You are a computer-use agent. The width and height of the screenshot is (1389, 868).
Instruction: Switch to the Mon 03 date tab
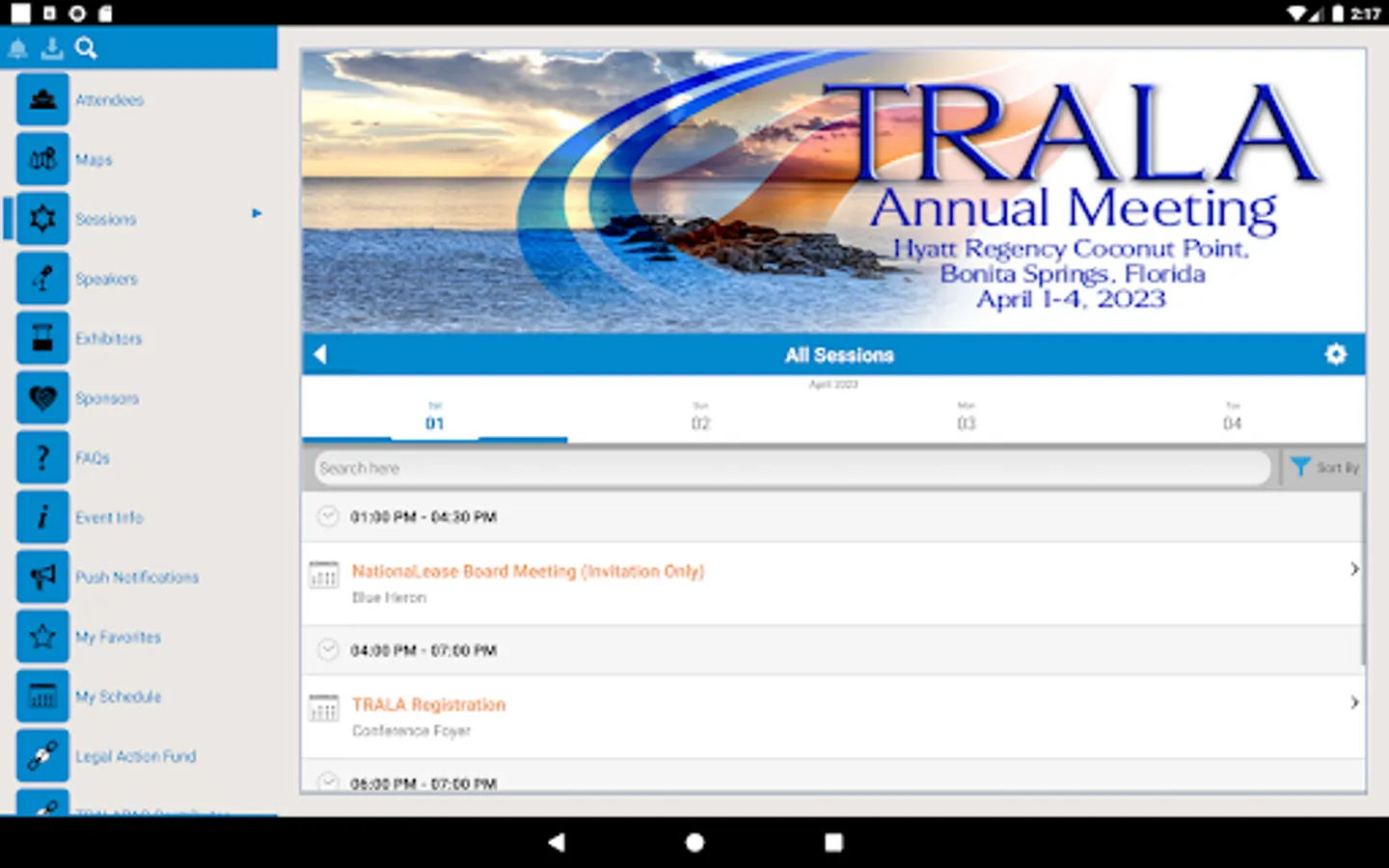(967, 417)
